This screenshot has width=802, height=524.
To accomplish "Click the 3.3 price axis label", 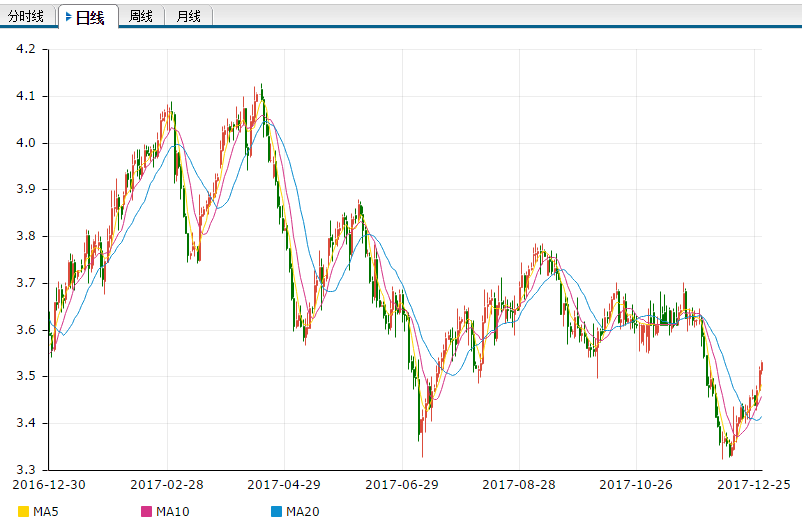I will click(x=26, y=469).
